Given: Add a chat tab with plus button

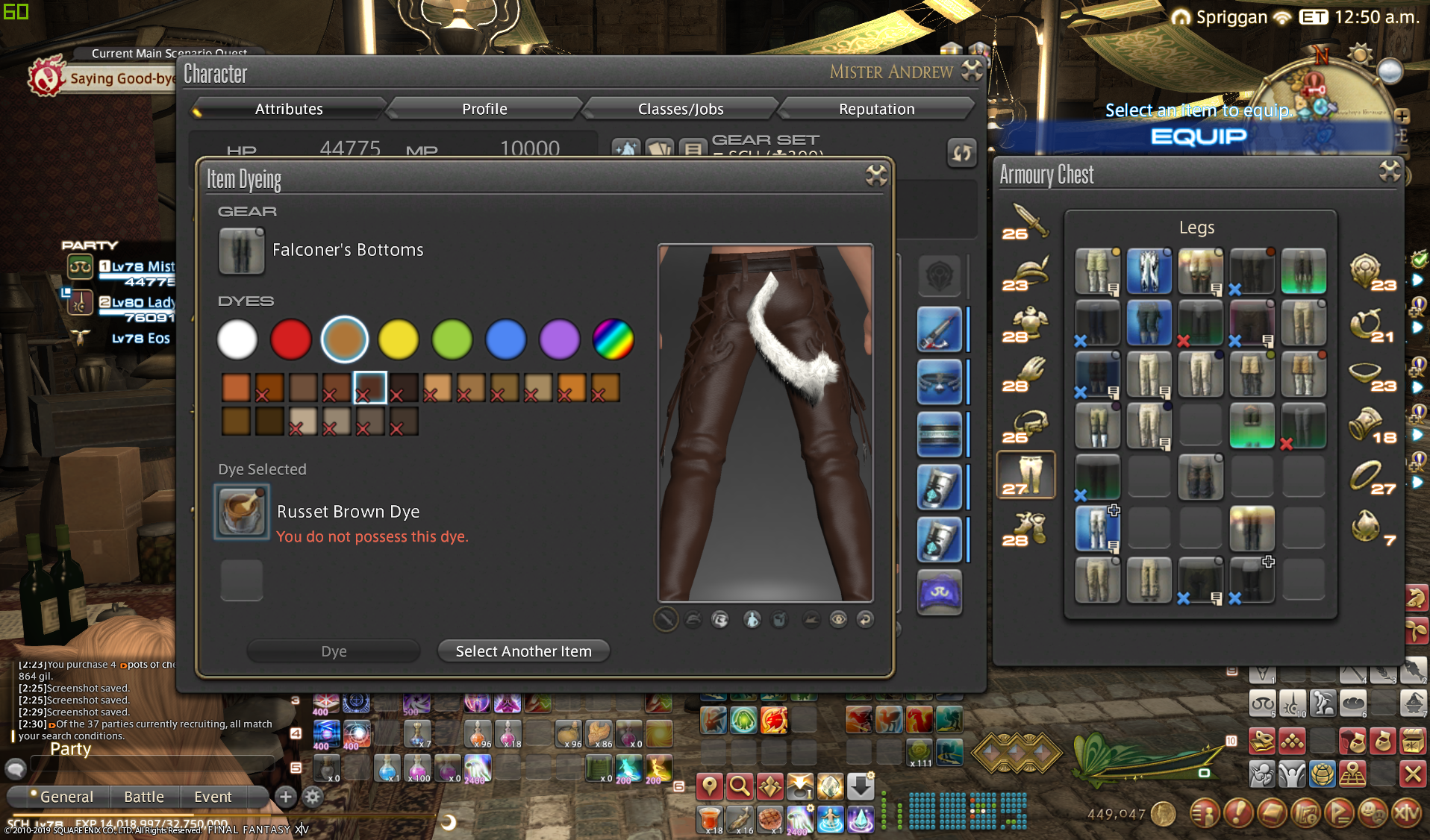Looking at the screenshot, I should [286, 797].
